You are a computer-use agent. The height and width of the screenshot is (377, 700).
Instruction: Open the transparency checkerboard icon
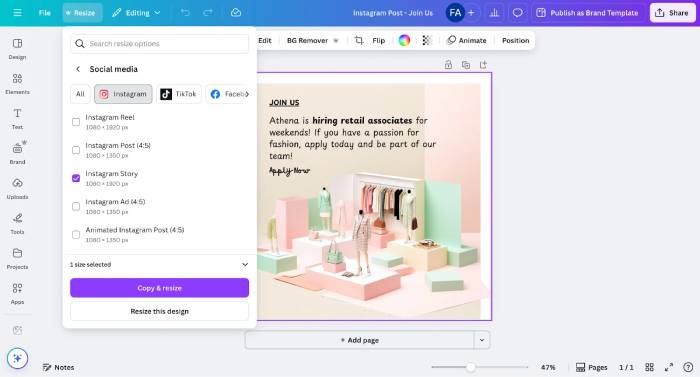(x=427, y=40)
